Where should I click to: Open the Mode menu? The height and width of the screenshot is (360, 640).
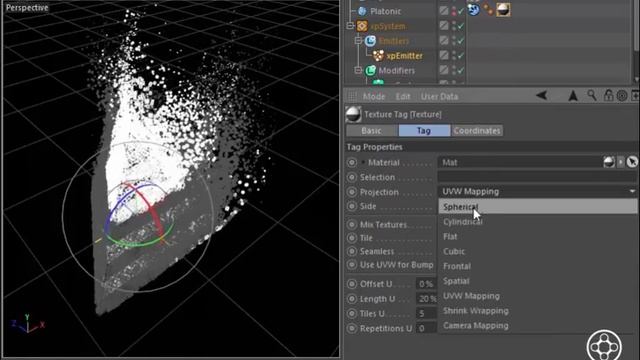pos(374,97)
